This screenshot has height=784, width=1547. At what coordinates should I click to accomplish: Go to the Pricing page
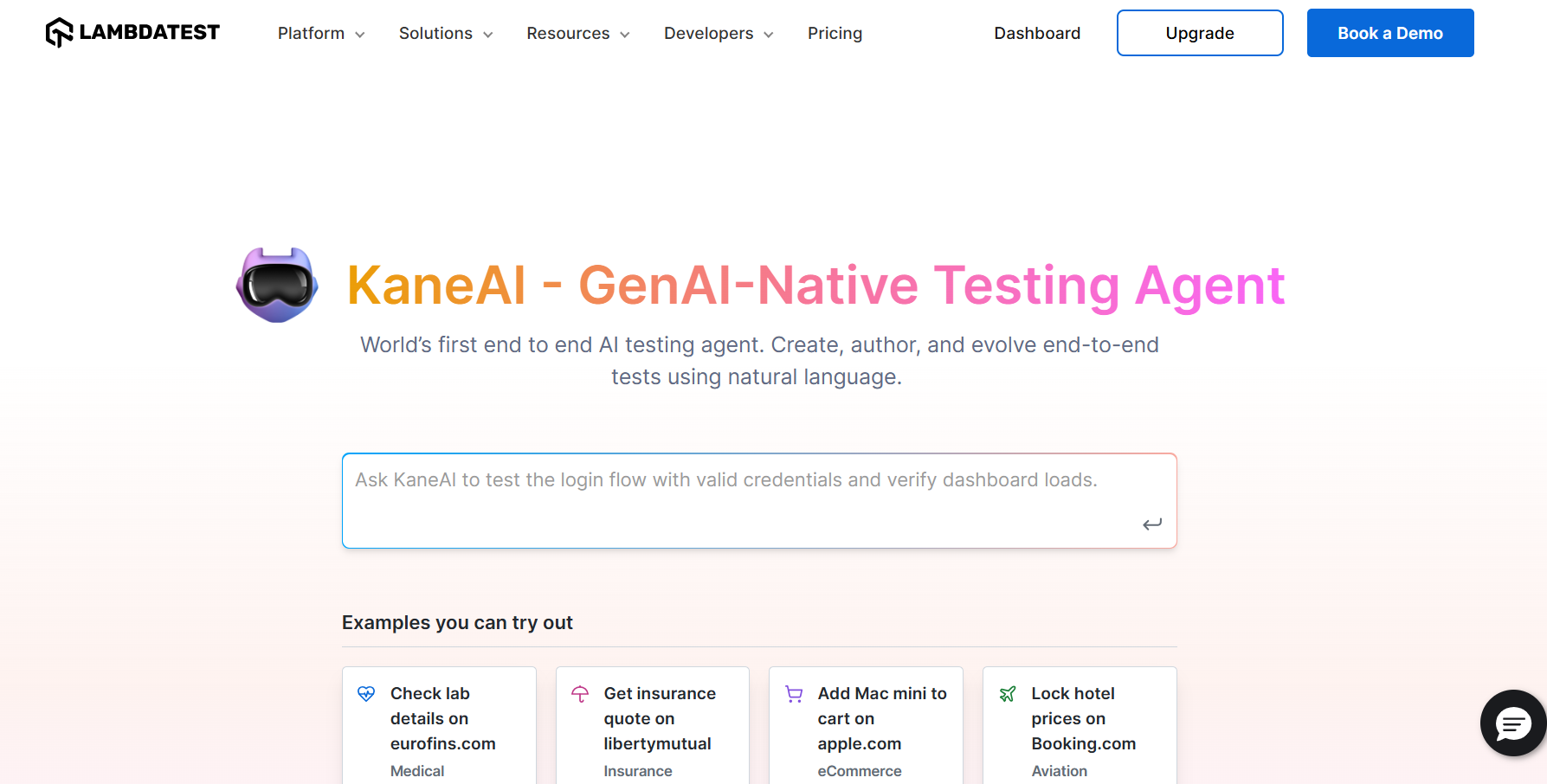tap(835, 34)
